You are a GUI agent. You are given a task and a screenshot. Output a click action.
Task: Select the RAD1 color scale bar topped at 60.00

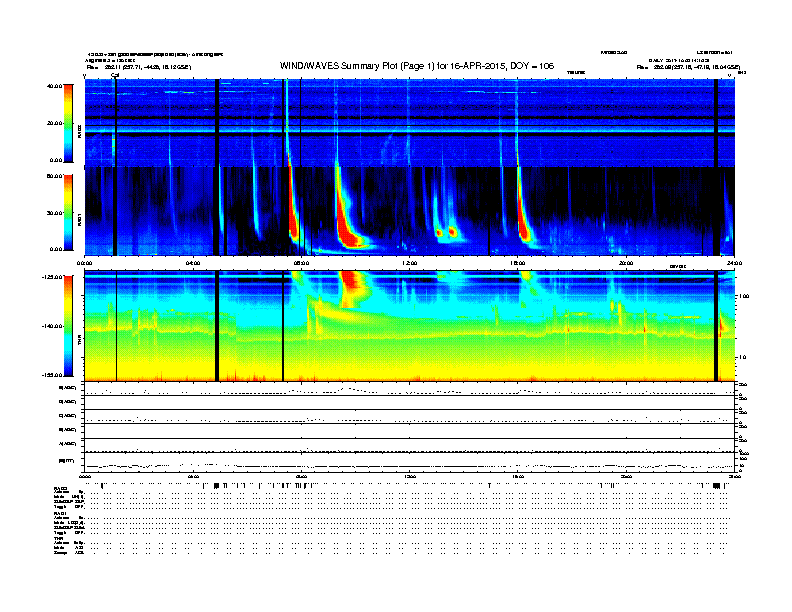68,213
